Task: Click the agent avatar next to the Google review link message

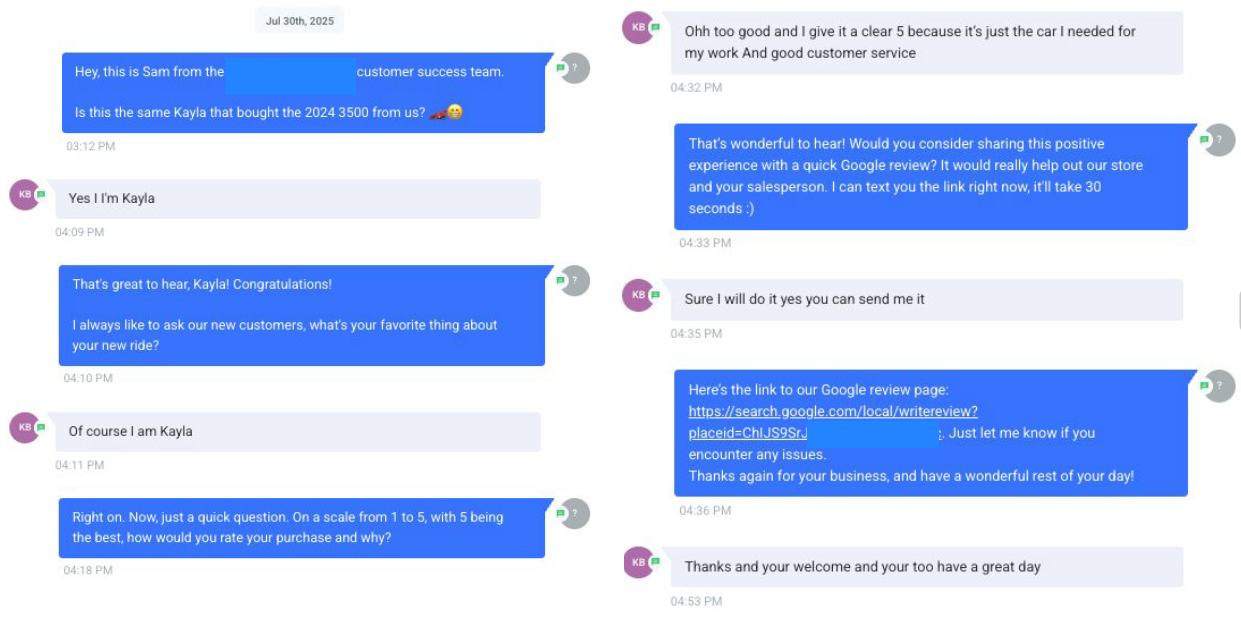Action: 1219,386
